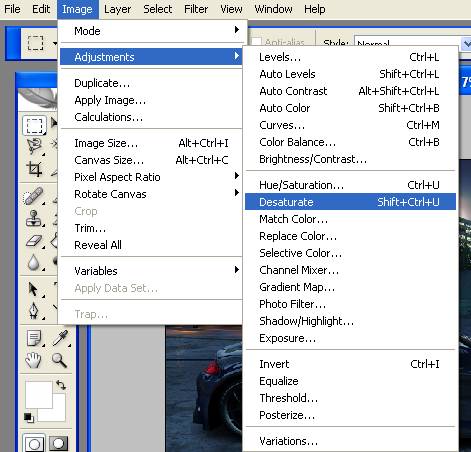
Task: Open the View menu
Action: pos(231,9)
